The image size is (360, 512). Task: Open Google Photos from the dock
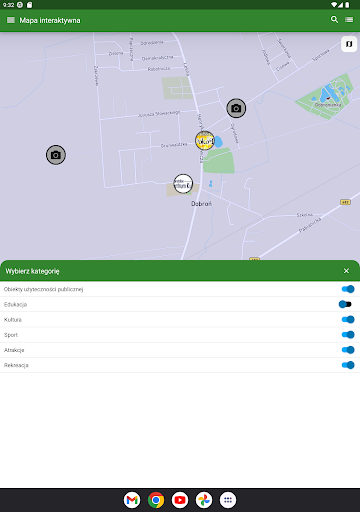(204, 500)
